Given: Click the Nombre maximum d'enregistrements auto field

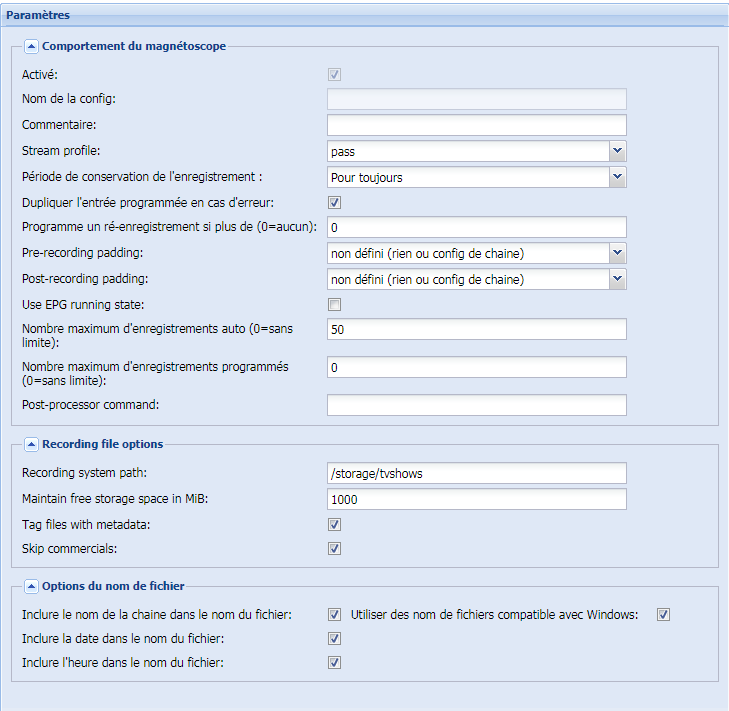Looking at the screenshot, I should pos(477,329).
